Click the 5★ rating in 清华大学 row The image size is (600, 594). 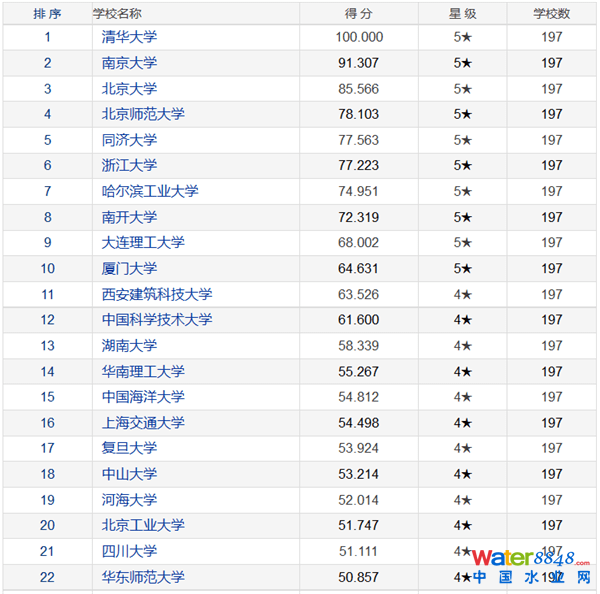coord(463,37)
